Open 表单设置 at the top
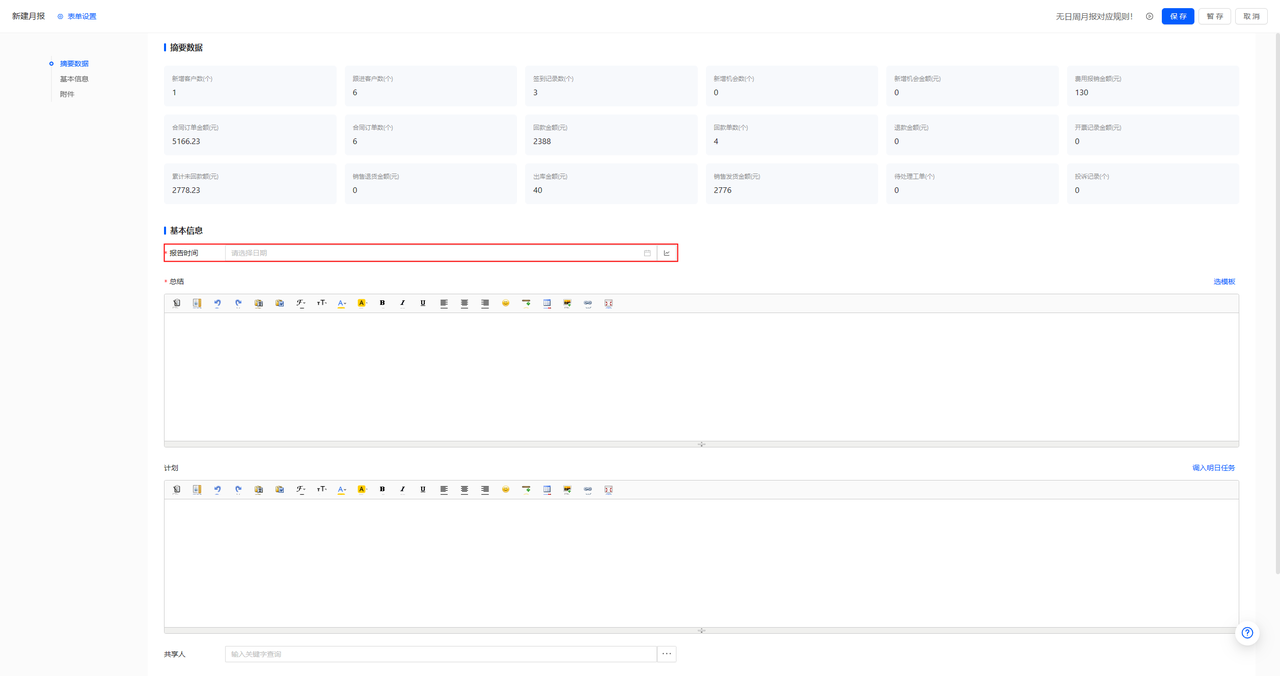This screenshot has width=1280, height=676. tap(77, 16)
